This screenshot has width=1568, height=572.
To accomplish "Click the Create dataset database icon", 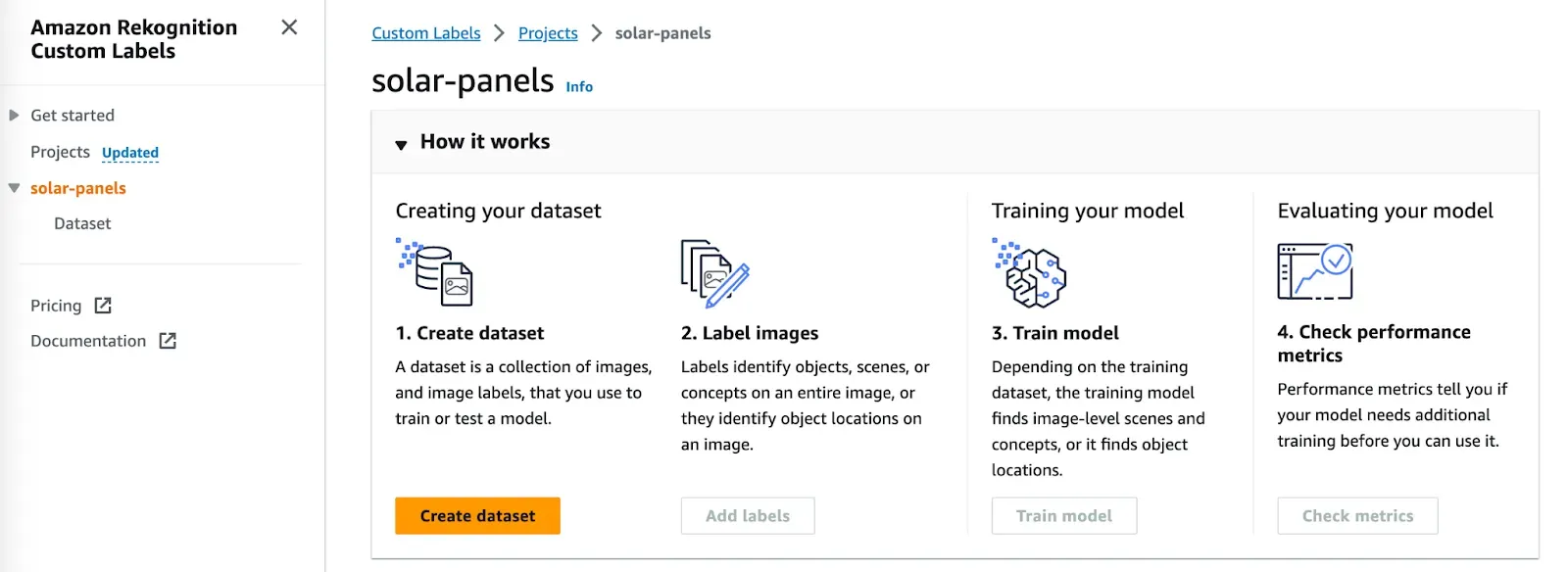I will pyautogui.click(x=436, y=273).
